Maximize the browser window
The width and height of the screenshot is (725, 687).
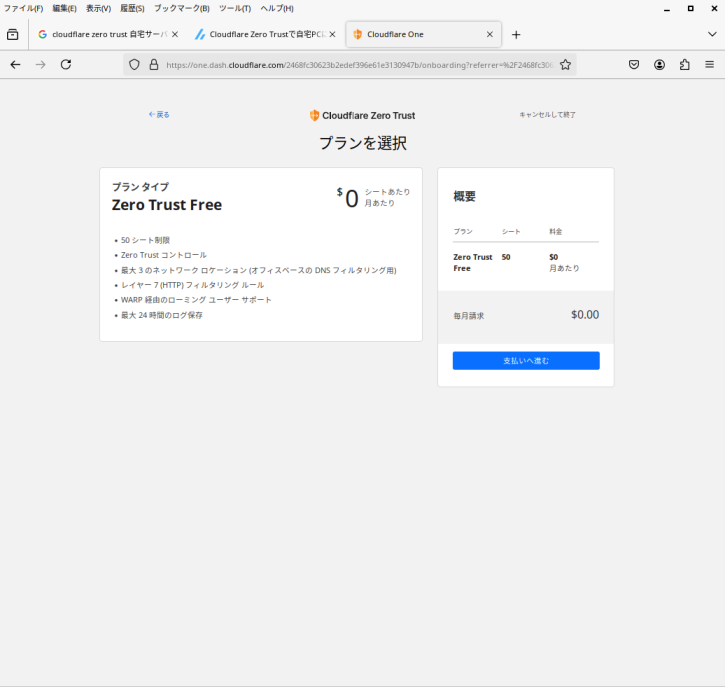pos(690,9)
